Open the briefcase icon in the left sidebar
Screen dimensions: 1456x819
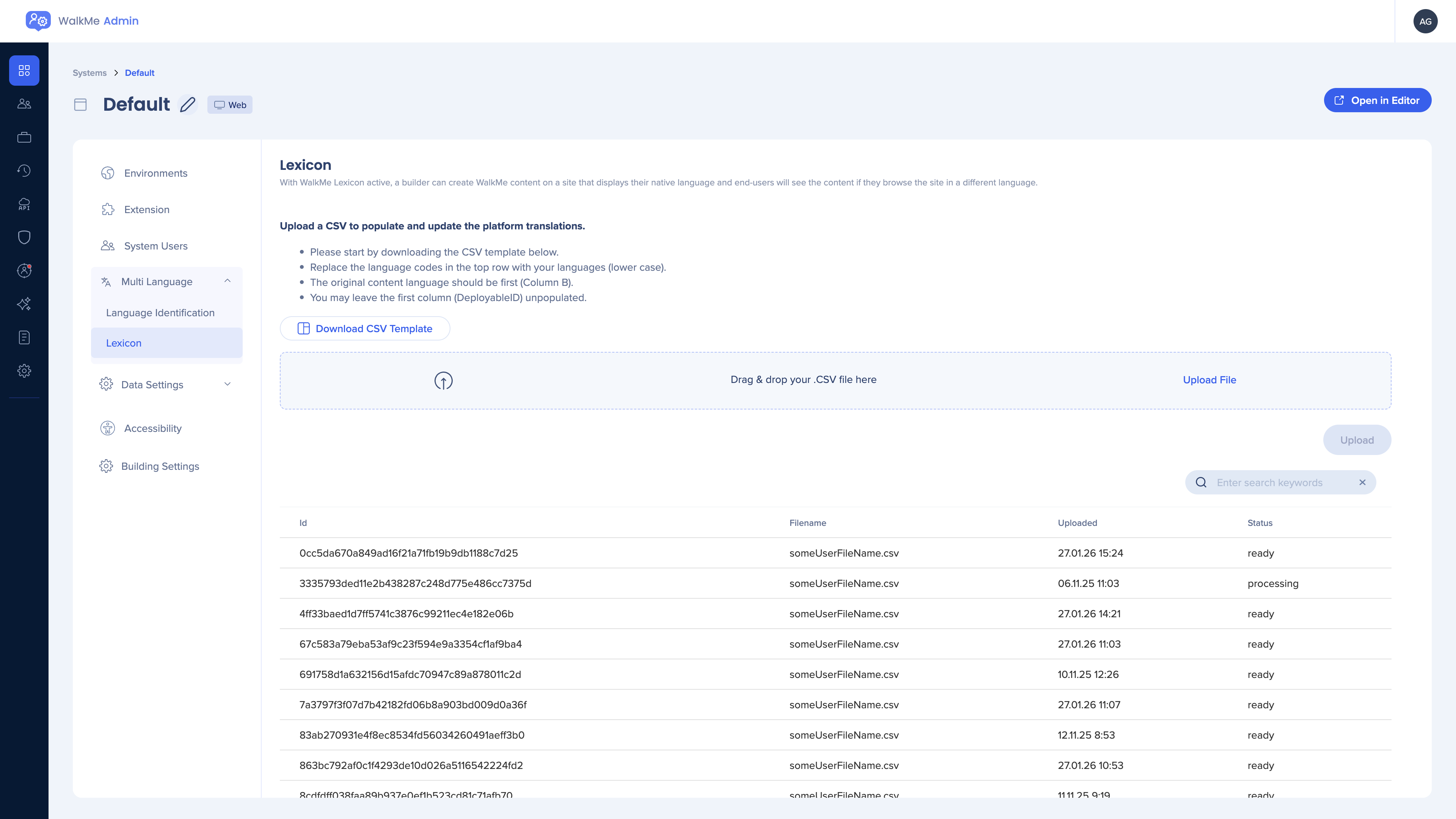pyautogui.click(x=24, y=137)
